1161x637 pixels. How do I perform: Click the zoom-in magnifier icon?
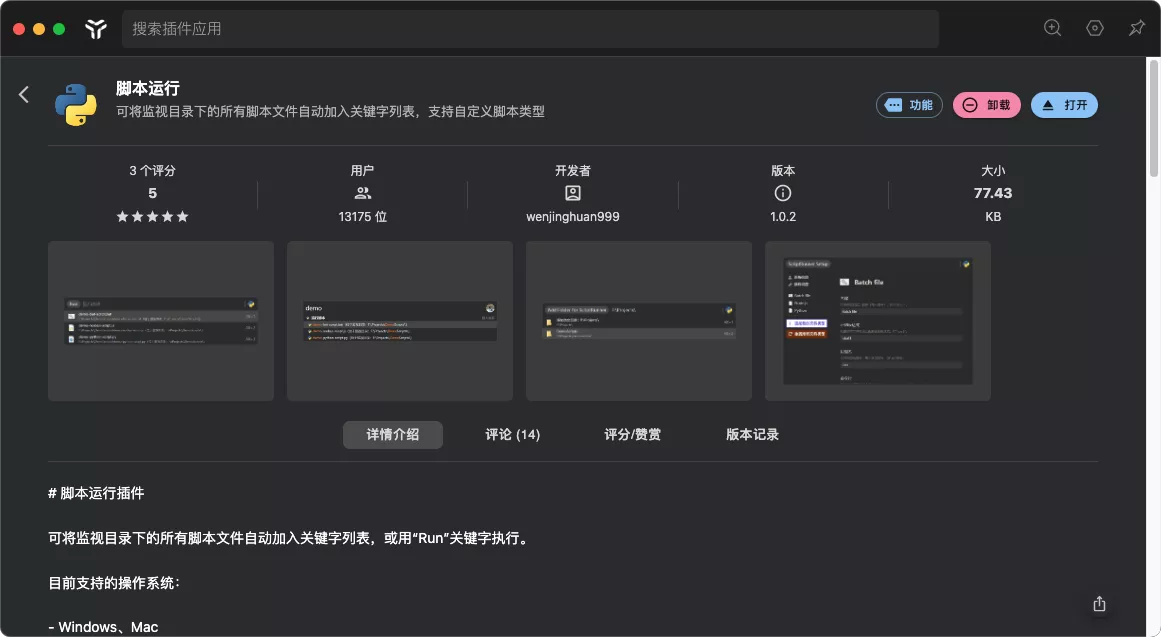pyautogui.click(x=1052, y=28)
